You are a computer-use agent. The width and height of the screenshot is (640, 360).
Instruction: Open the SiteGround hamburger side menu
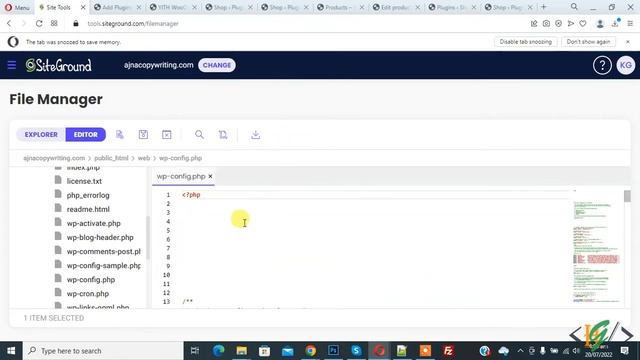click(11, 65)
